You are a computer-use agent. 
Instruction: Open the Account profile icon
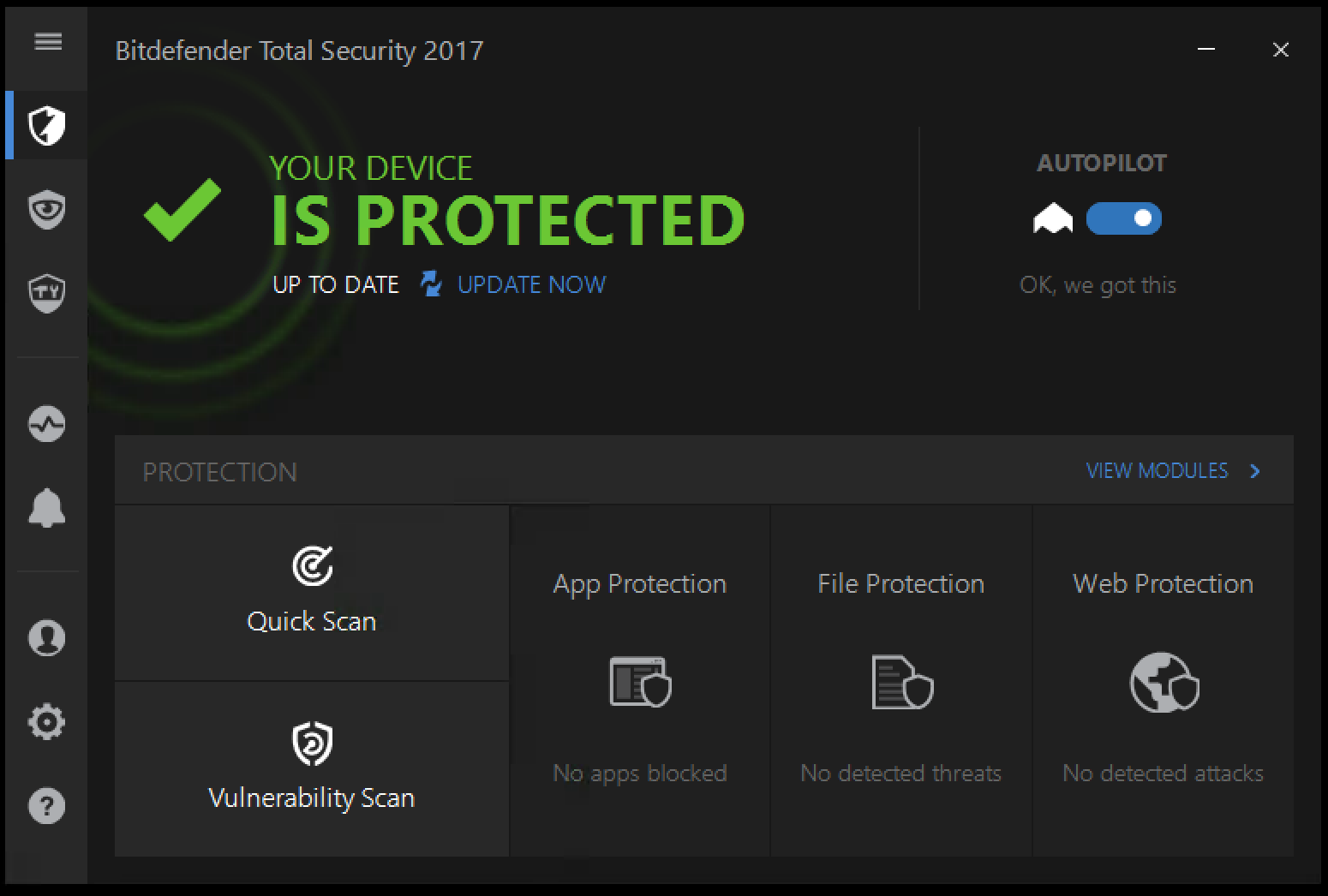coord(47,637)
